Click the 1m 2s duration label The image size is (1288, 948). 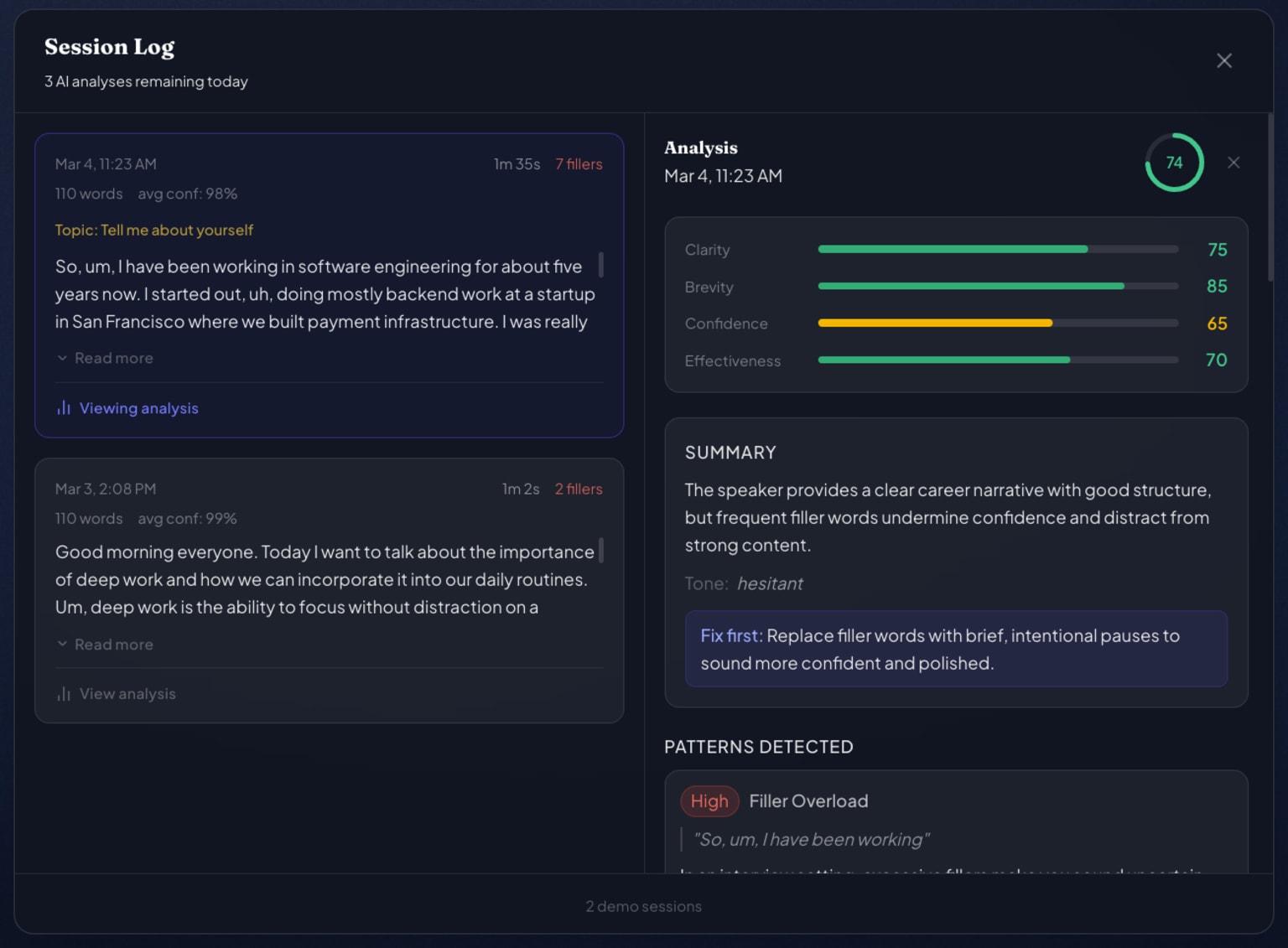(x=521, y=489)
